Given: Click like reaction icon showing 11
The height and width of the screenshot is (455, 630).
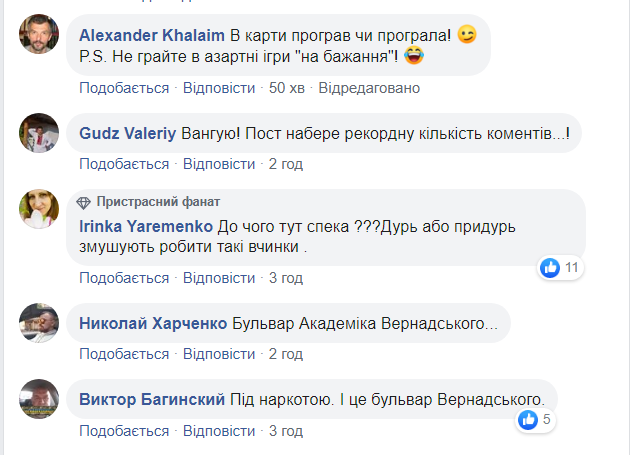Looking at the screenshot, I should coord(550,267).
